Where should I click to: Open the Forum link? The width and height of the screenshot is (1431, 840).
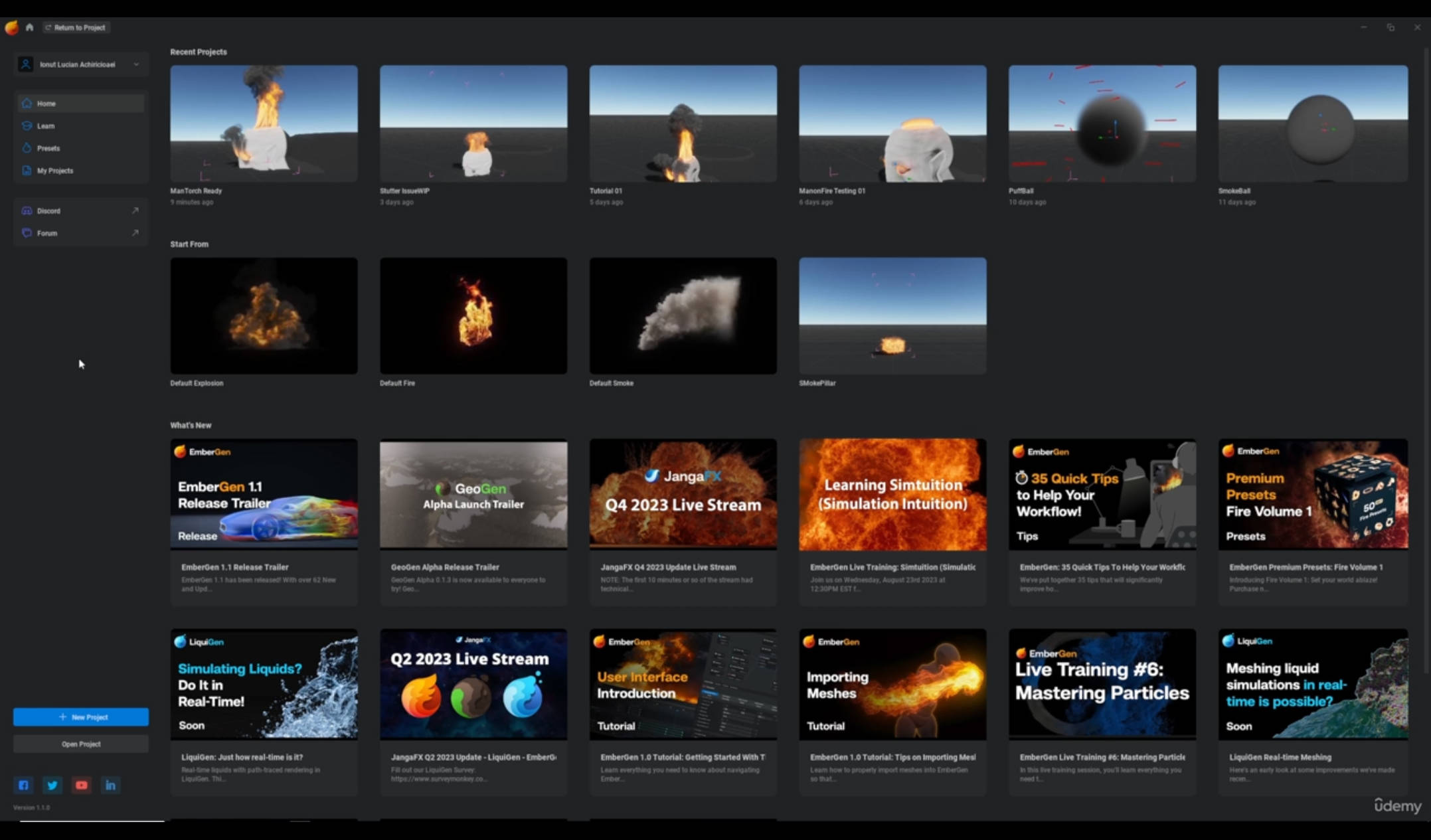click(80, 233)
